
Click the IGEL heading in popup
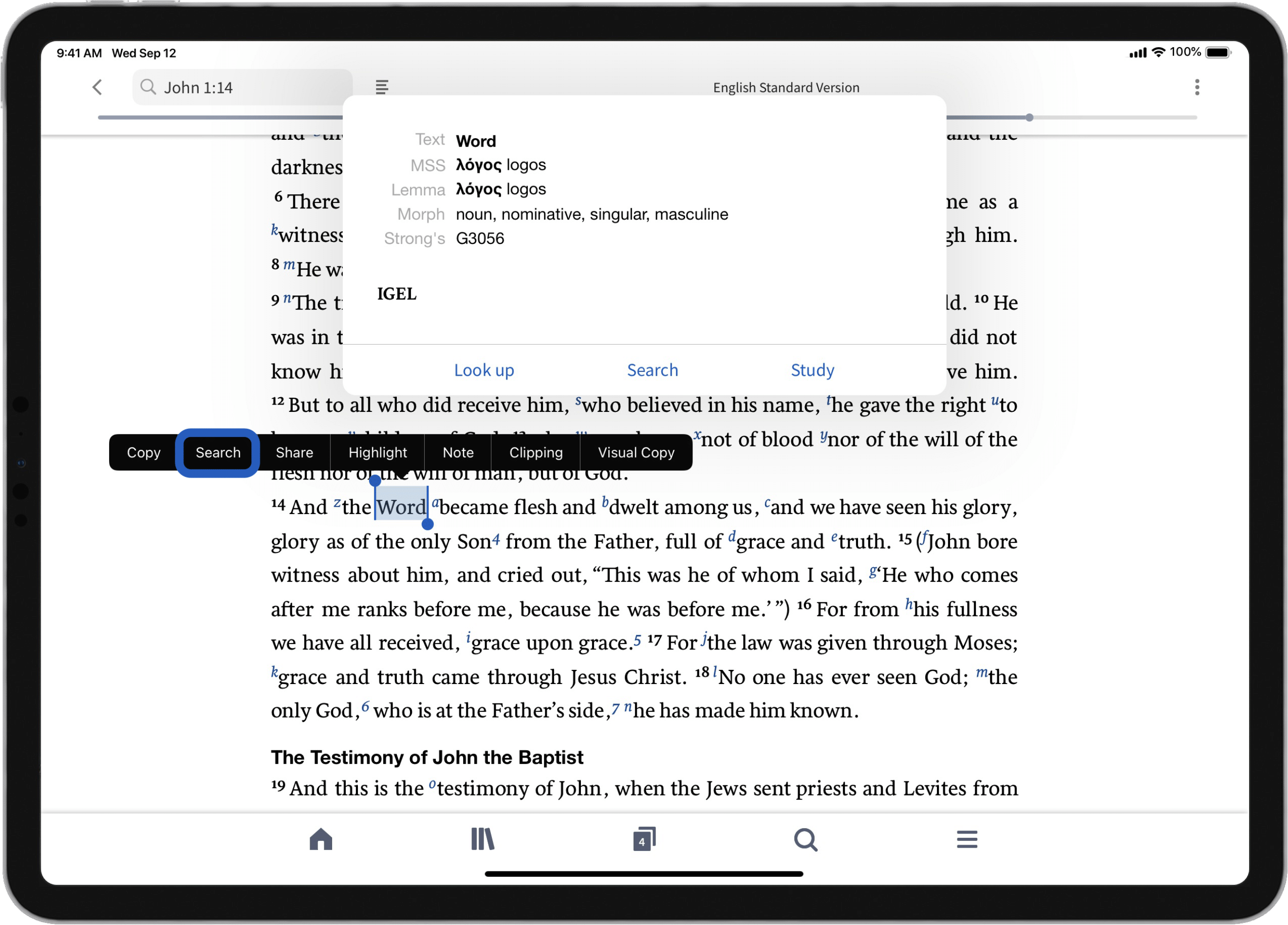click(x=396, y=294)
